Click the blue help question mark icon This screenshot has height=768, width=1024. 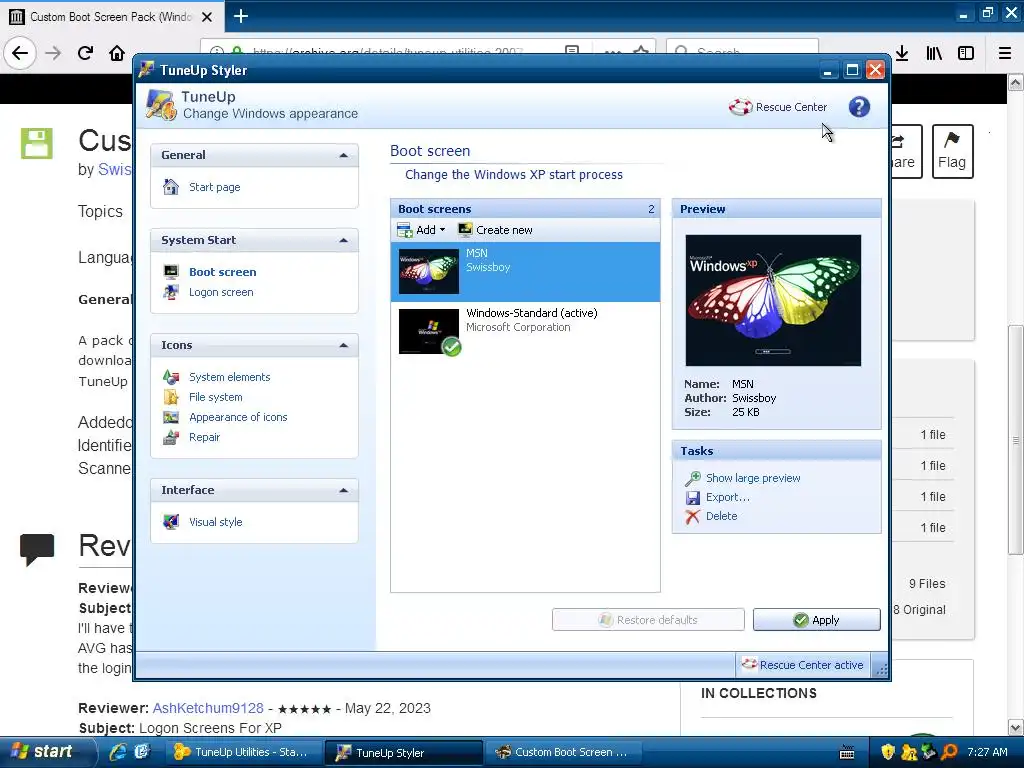coord(859,106)
